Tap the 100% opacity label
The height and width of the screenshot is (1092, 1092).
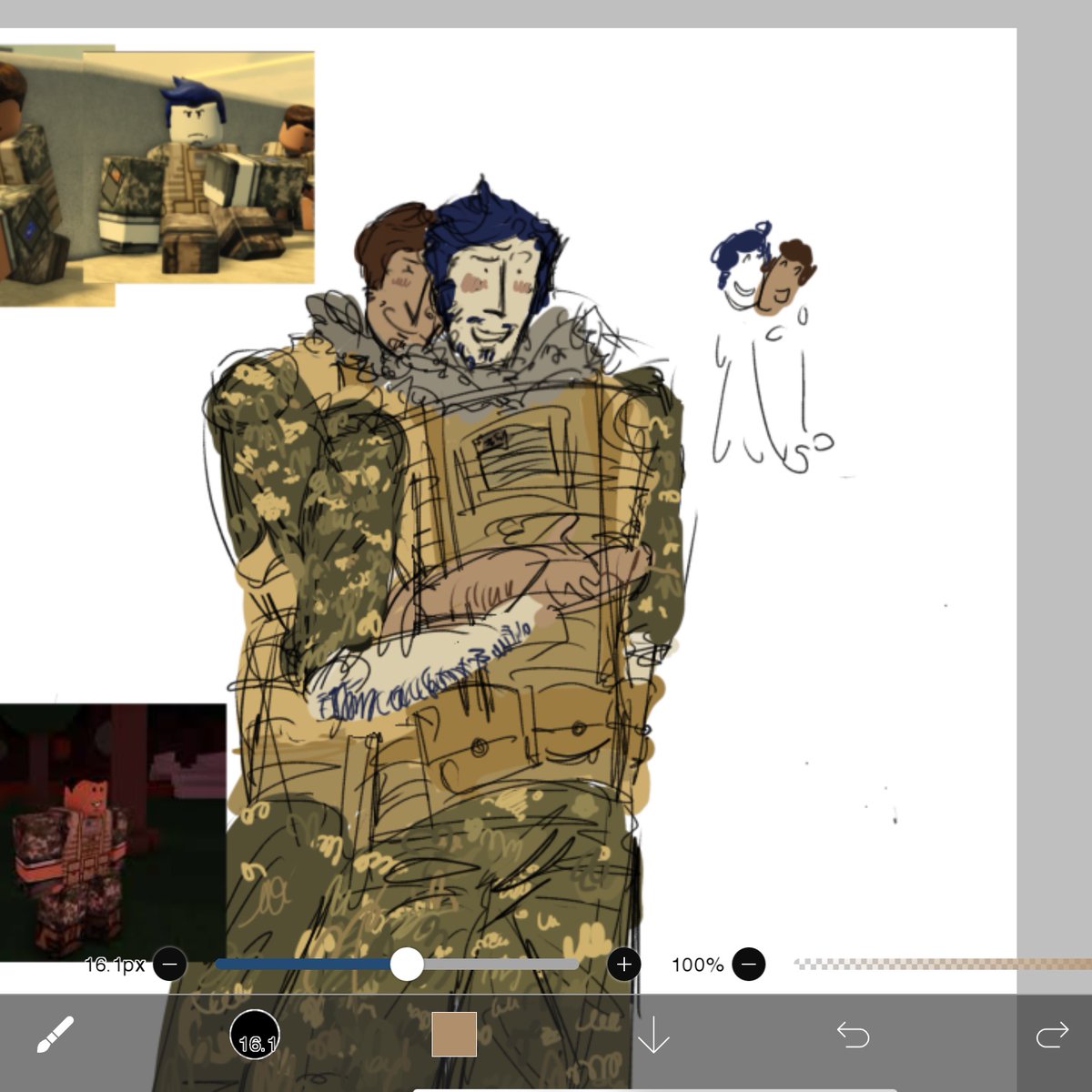coord(697,965)
